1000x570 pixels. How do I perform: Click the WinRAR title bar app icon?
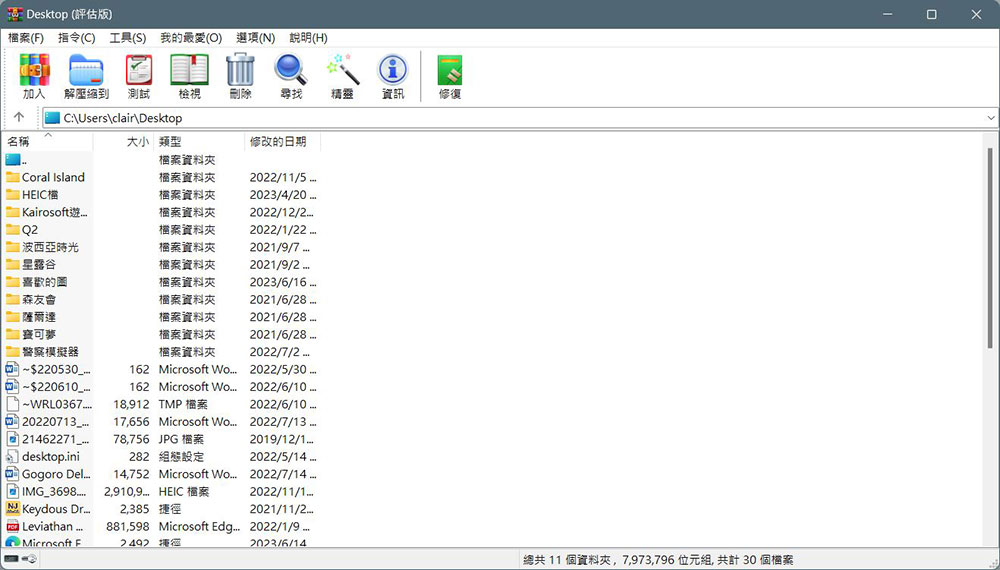point(14,14)
